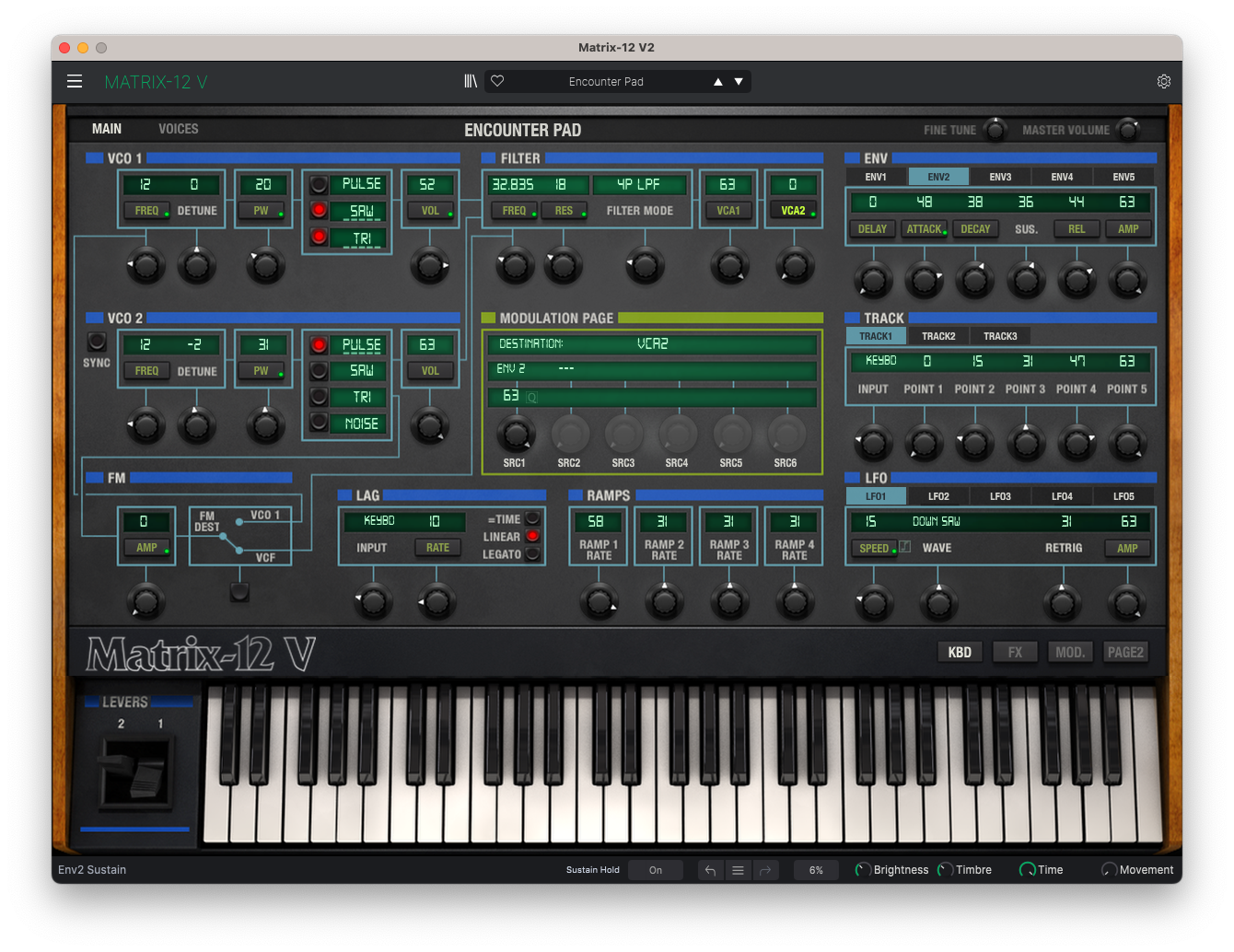Open the hamburger main menu
The height and width of the screenshot is (952, 1234).
click(x=75, y=82)
